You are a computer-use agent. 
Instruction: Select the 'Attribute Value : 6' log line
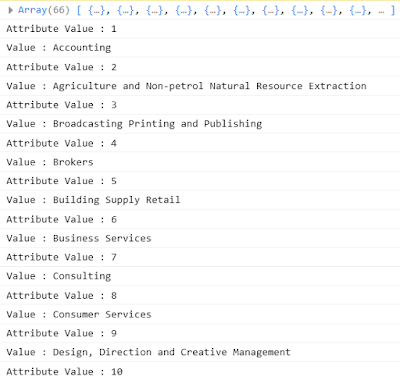(200, 219)
